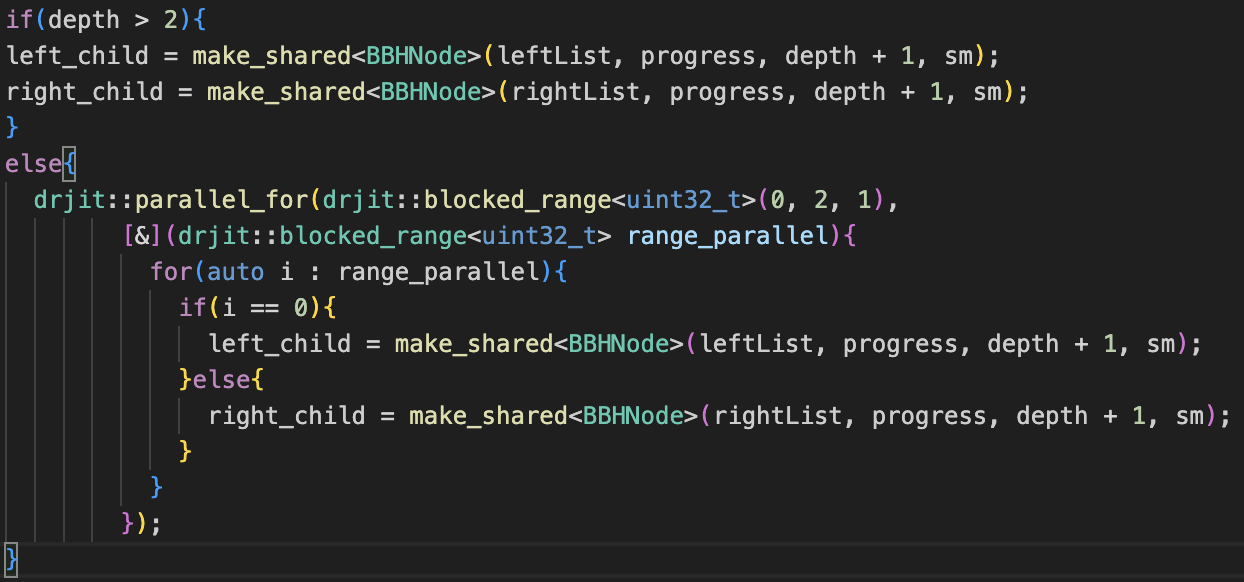Click the parallel_for function name
Screen dimensions: 1244x582
point(222,199)
